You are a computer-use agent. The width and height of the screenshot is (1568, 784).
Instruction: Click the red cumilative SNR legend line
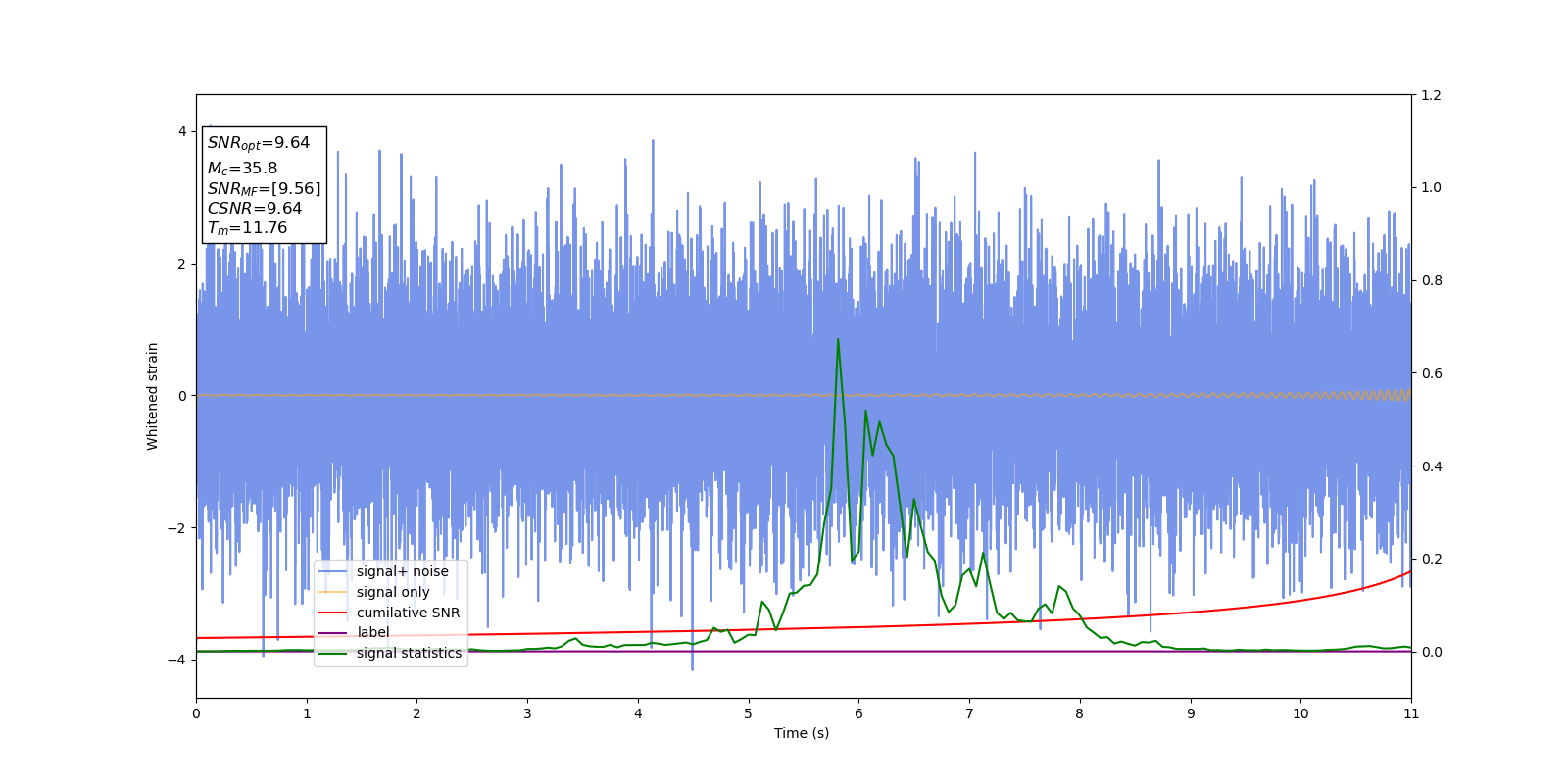pyautogui.click(x=333, y=612)
